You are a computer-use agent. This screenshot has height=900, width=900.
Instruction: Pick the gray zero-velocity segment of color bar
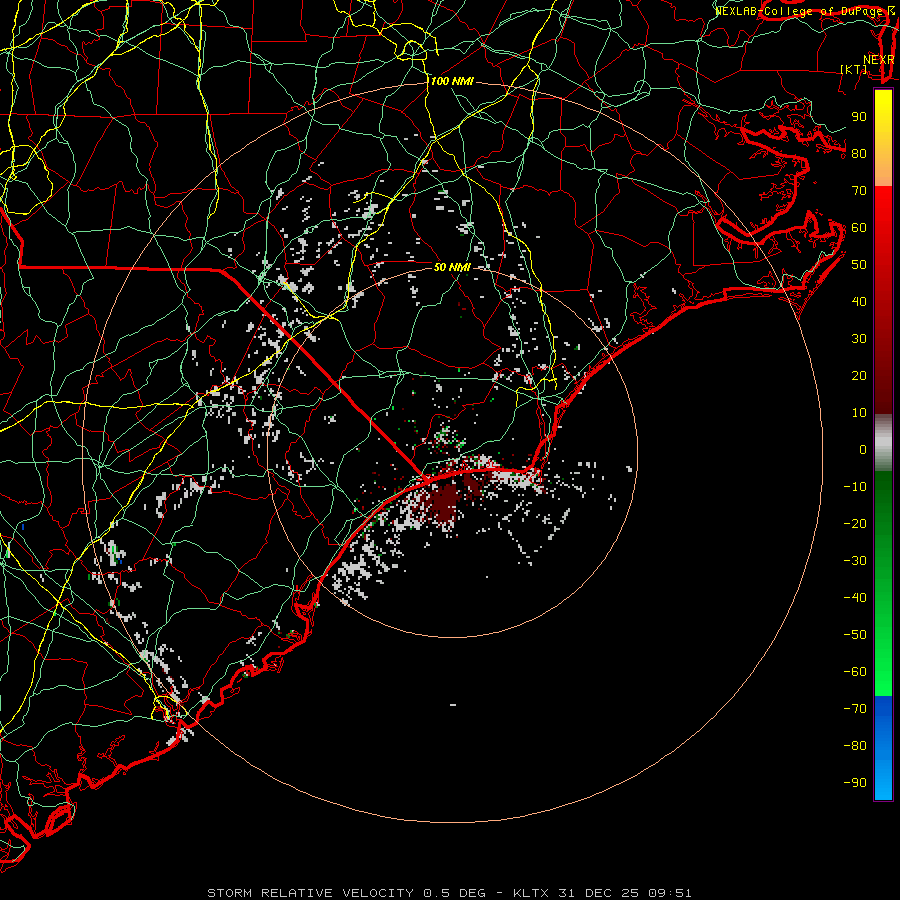tap(883, 443)
